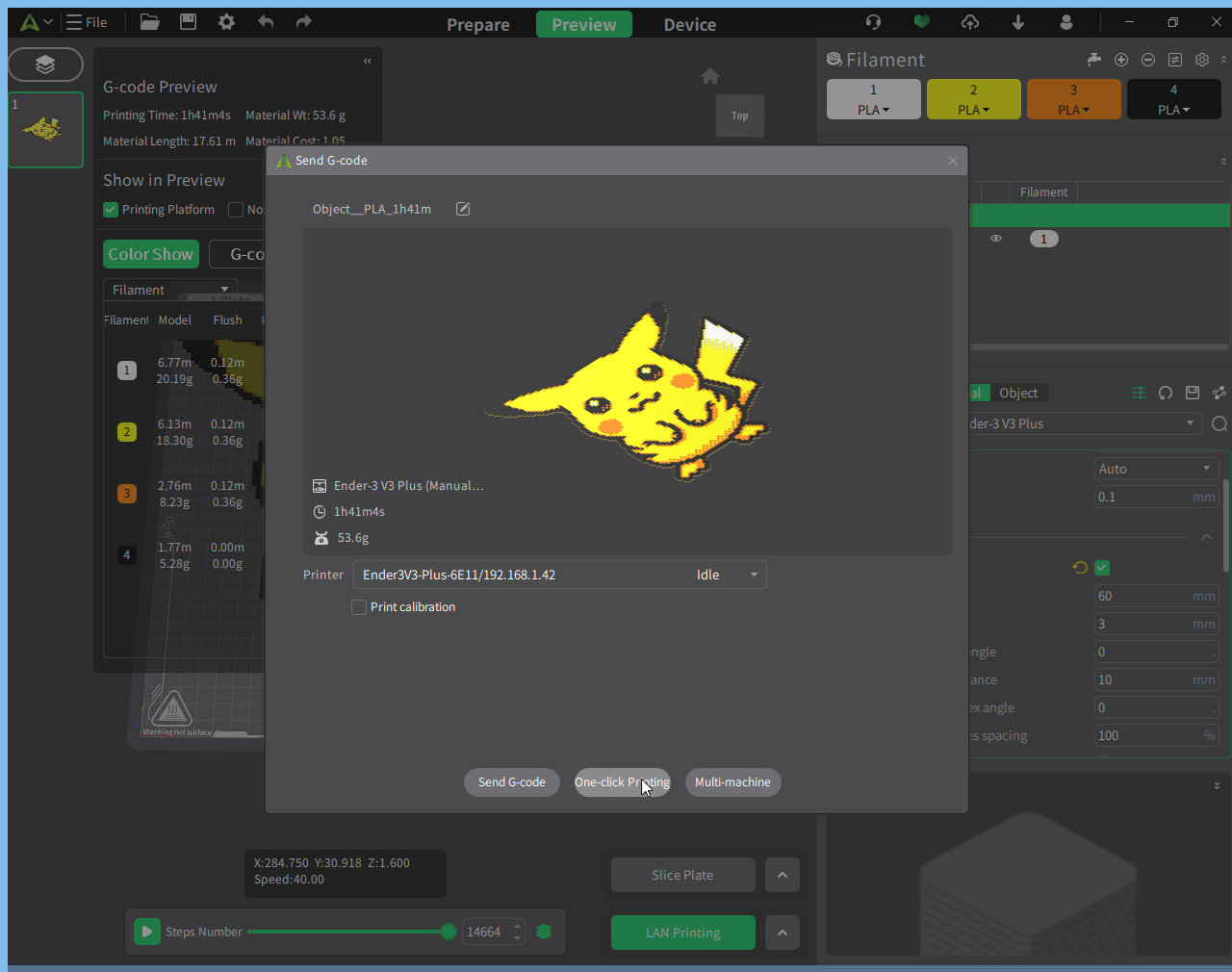Switch to the Prepare tab

[x=478, y=24]
